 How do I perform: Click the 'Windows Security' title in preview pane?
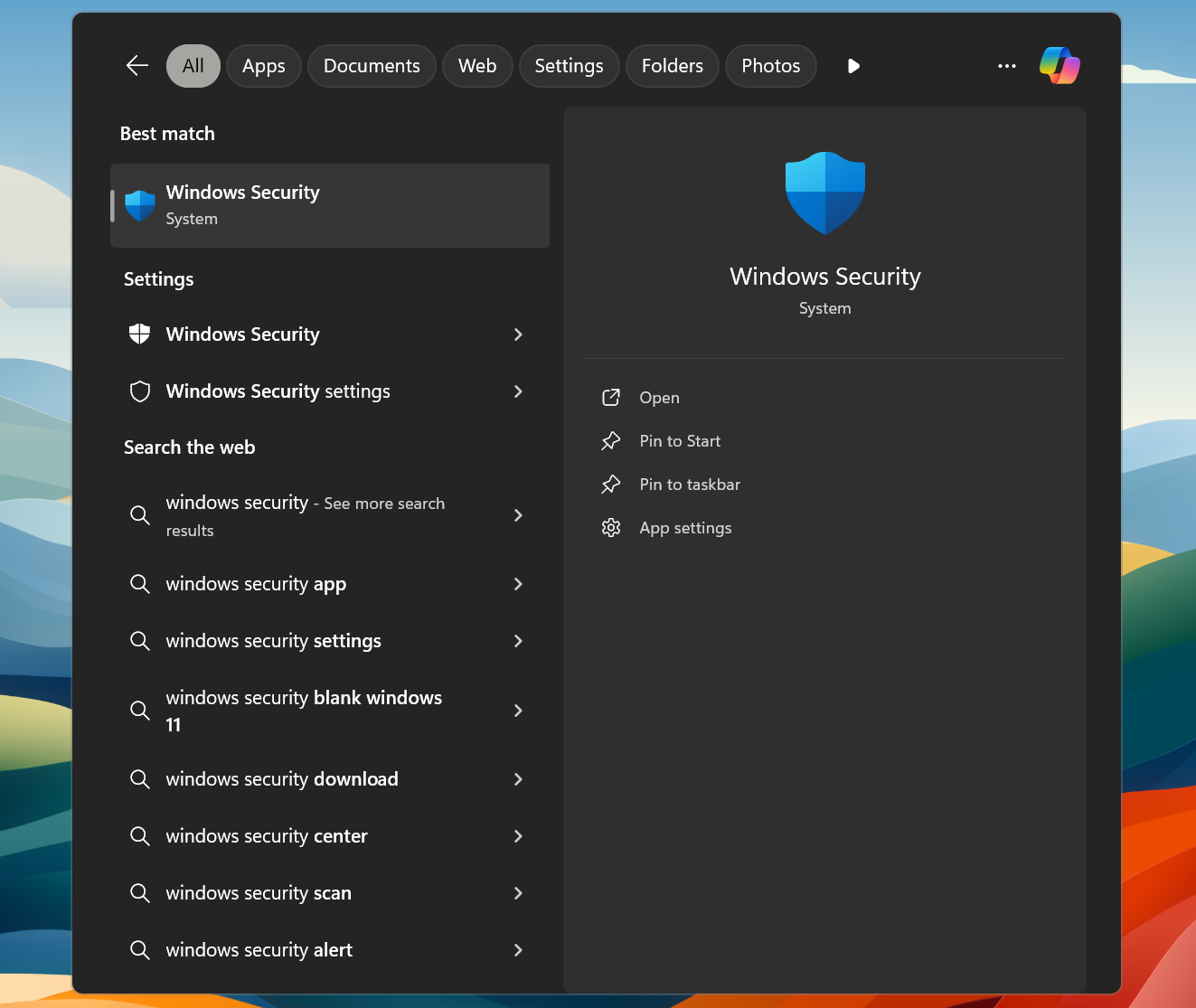point(825,277)
